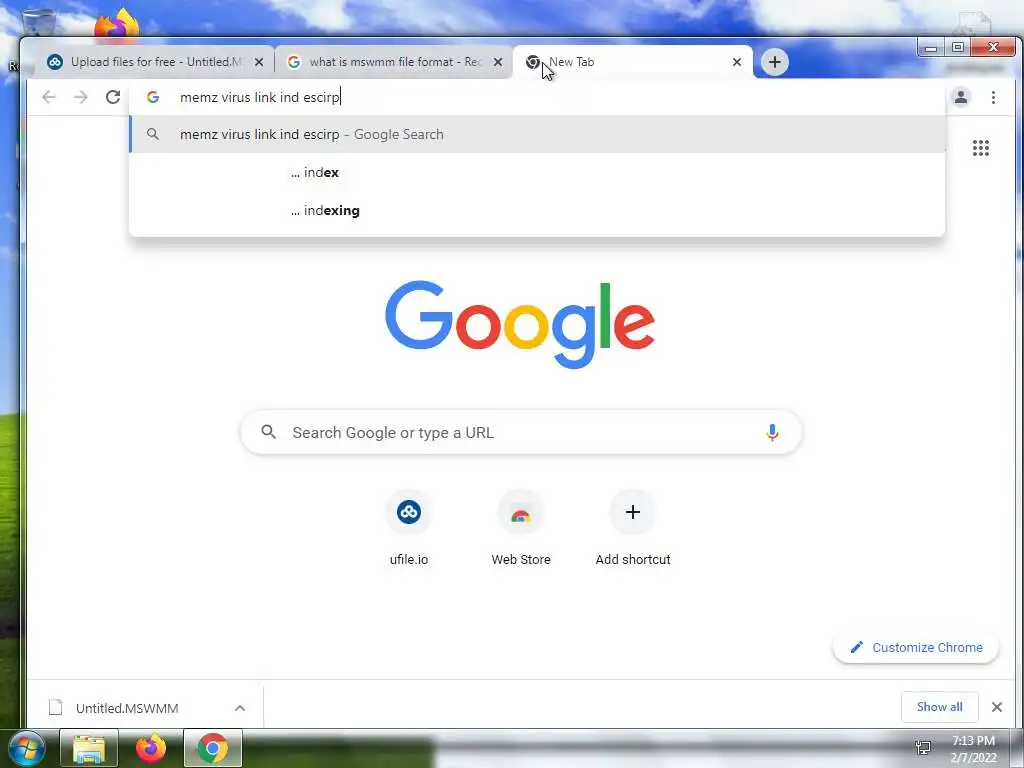Open downloaded Untitled.MSWMM file
Viewport: 1024px width, 768px height.
tap(127, 708)
